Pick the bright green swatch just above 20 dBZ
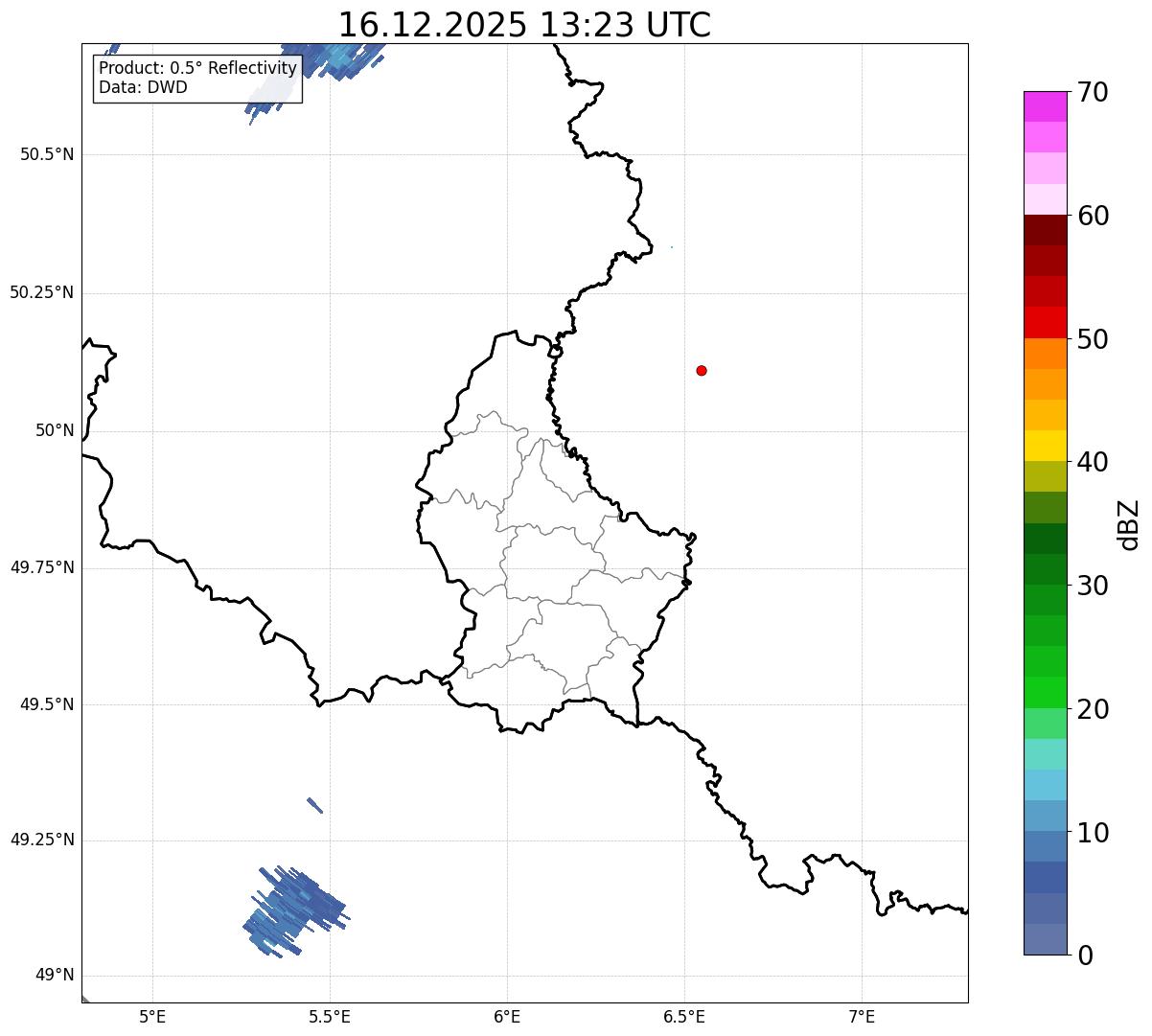1152x1036 pixels. tap(1045, 693)
